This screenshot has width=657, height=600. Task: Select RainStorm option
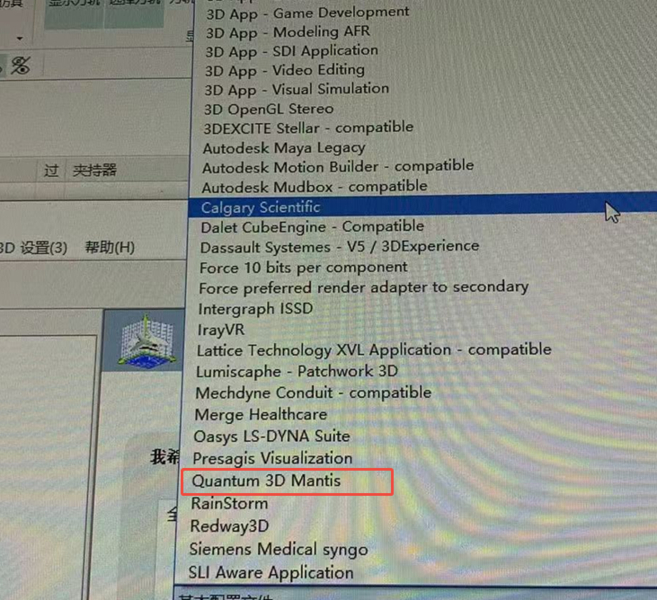coord(229,503)
